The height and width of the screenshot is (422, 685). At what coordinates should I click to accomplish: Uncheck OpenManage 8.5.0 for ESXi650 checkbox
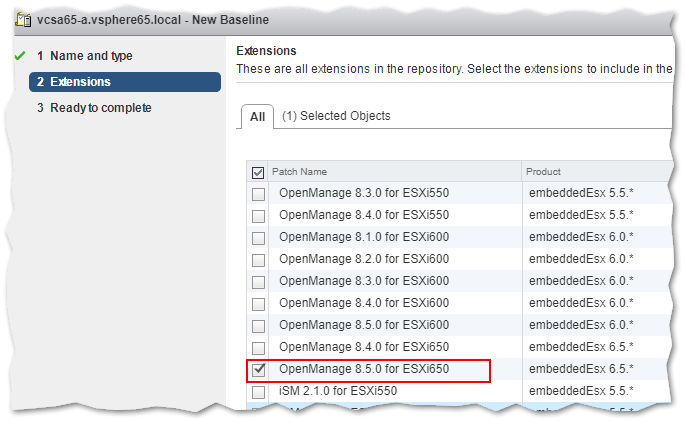pos(258,370)
